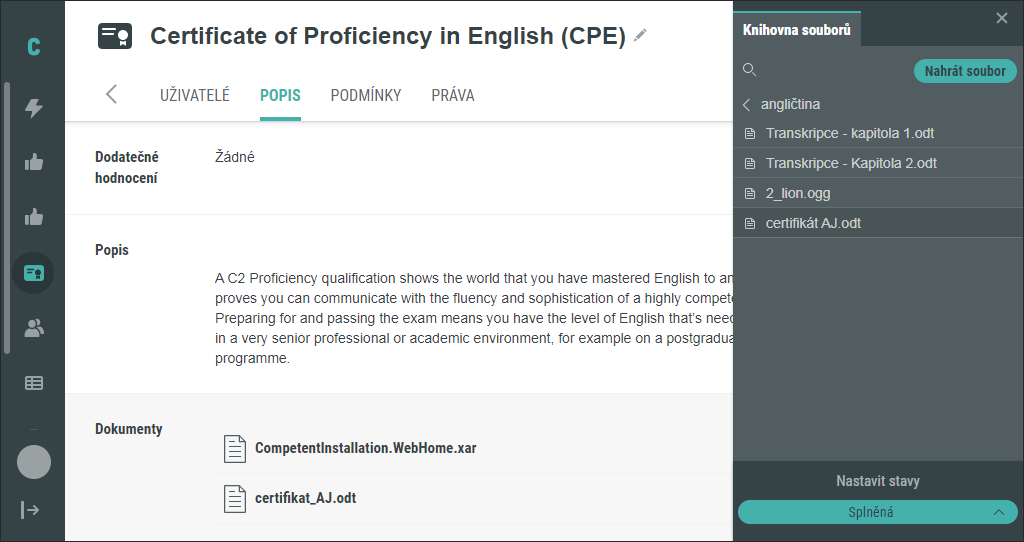Click the Nahrát soubor button
Image resolution: width=1024 pixels, height=542 pixels.
[x=965, y=71]
